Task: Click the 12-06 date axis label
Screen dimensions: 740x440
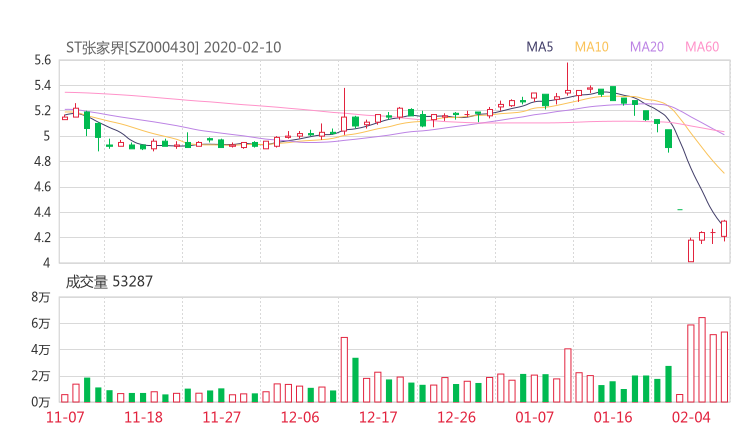Action: (x=300, y=417)
